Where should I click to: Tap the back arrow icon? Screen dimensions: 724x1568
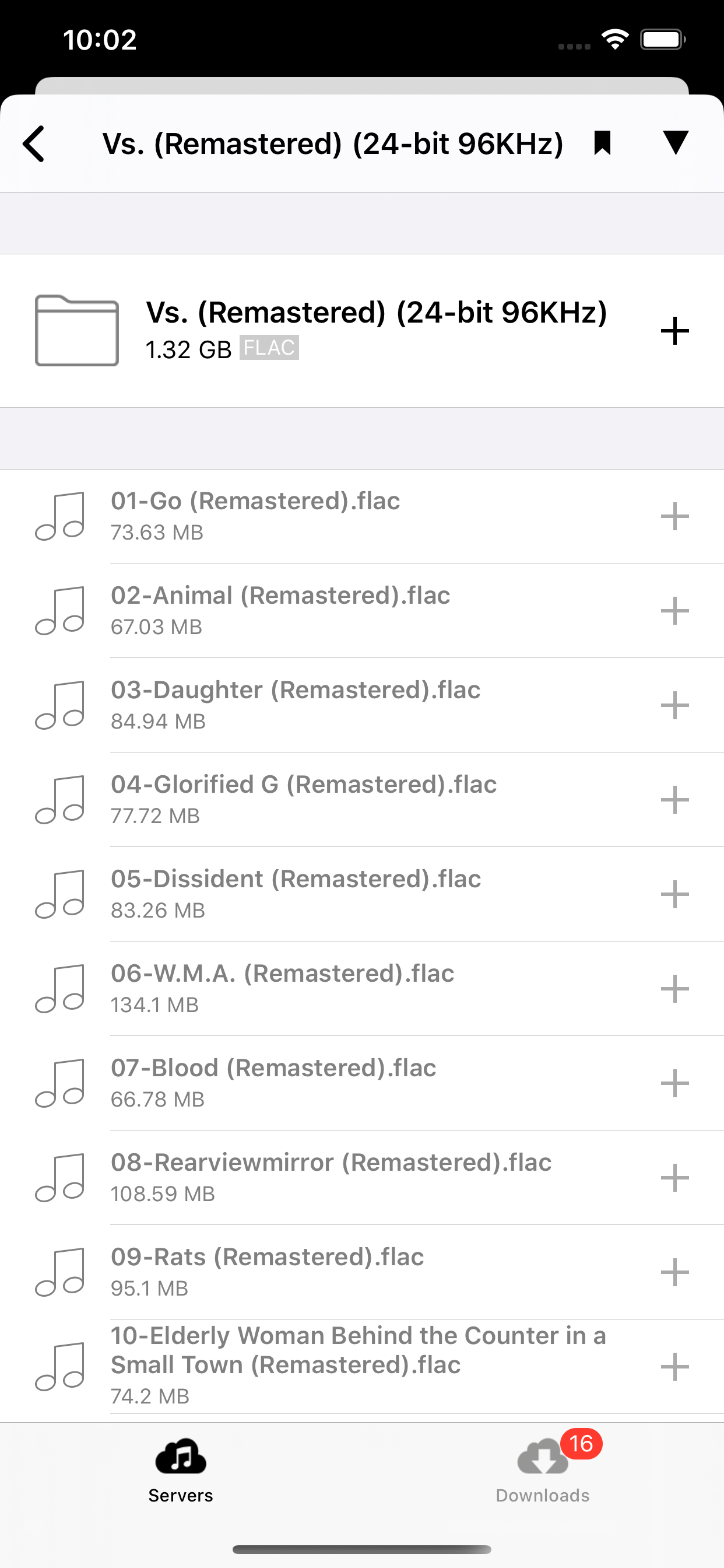point(34,144)
